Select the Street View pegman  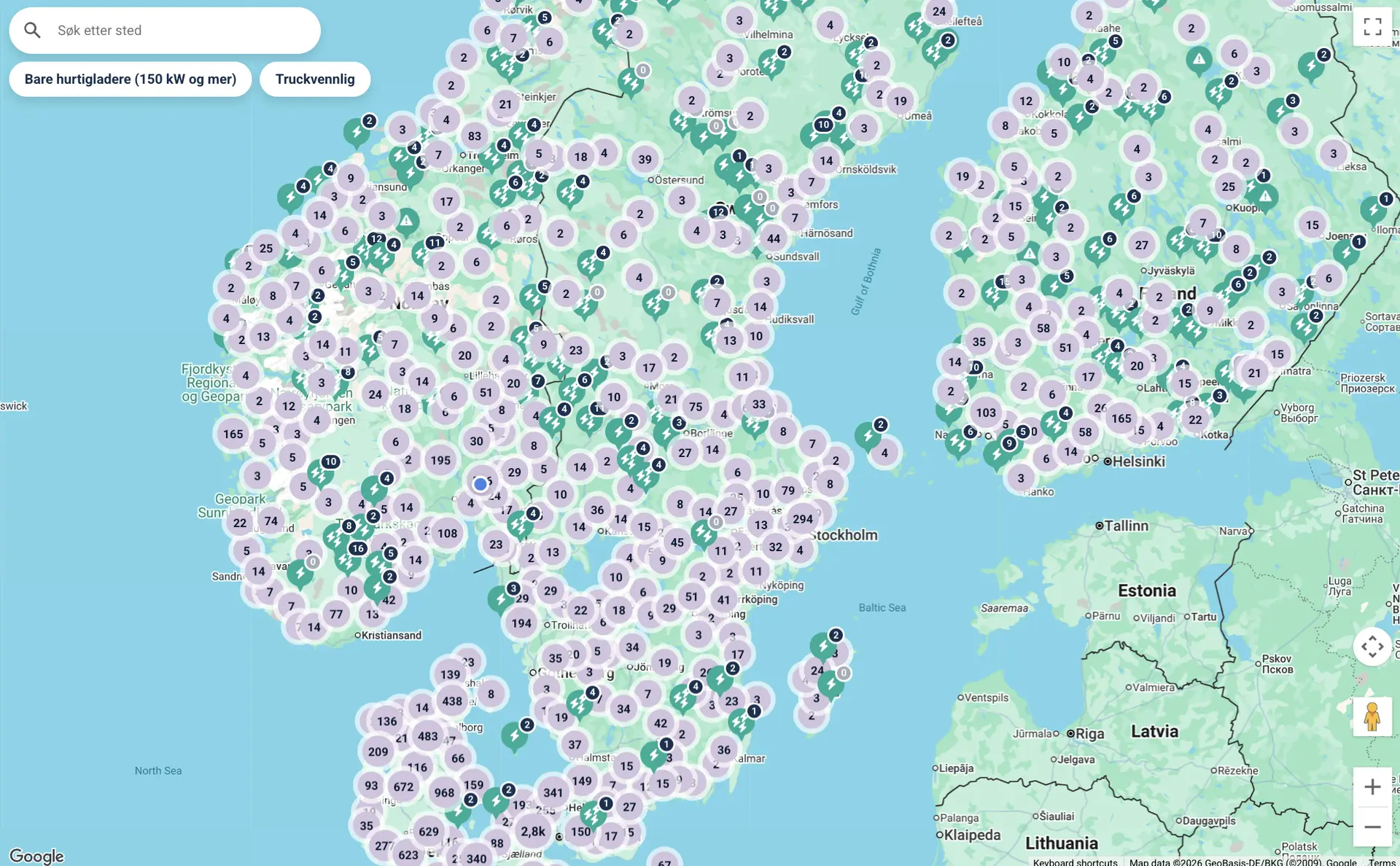click(1372, 717)
